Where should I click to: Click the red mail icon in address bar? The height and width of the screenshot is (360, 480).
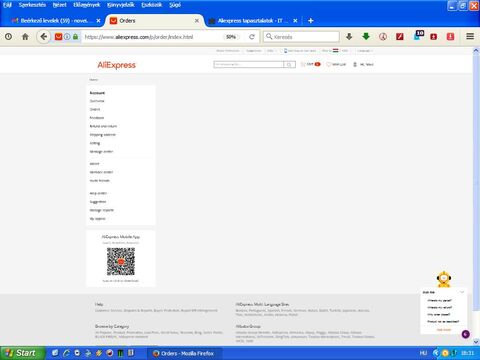click(58, 37)
